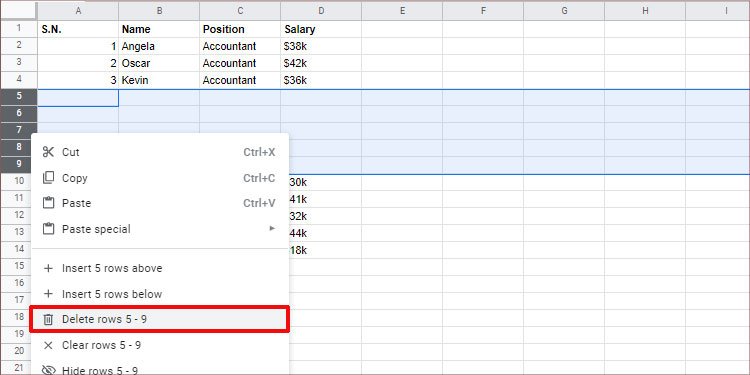Click the select-all corner box

click(x=19, y=11)
